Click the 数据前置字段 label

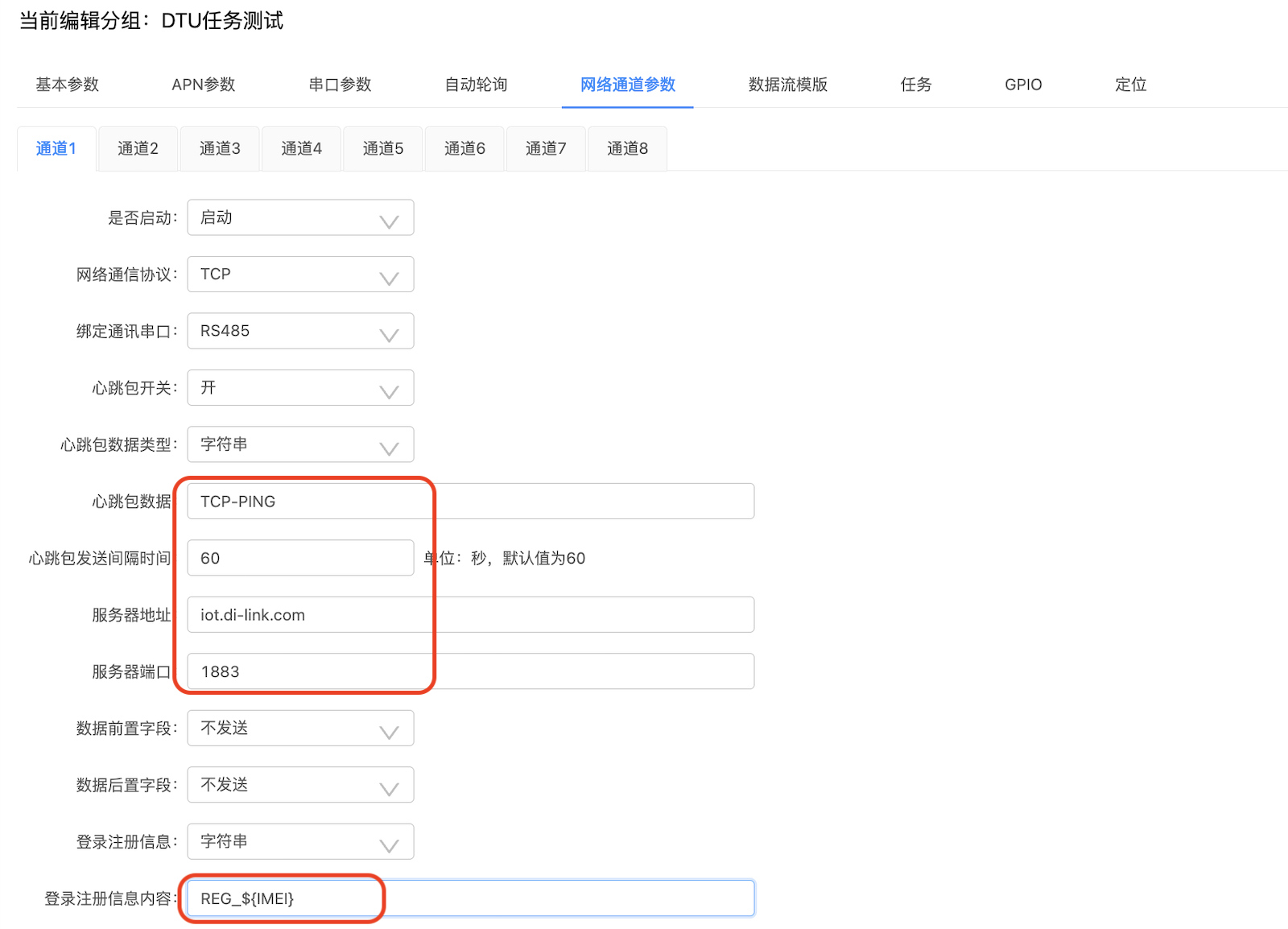(126, 729)
